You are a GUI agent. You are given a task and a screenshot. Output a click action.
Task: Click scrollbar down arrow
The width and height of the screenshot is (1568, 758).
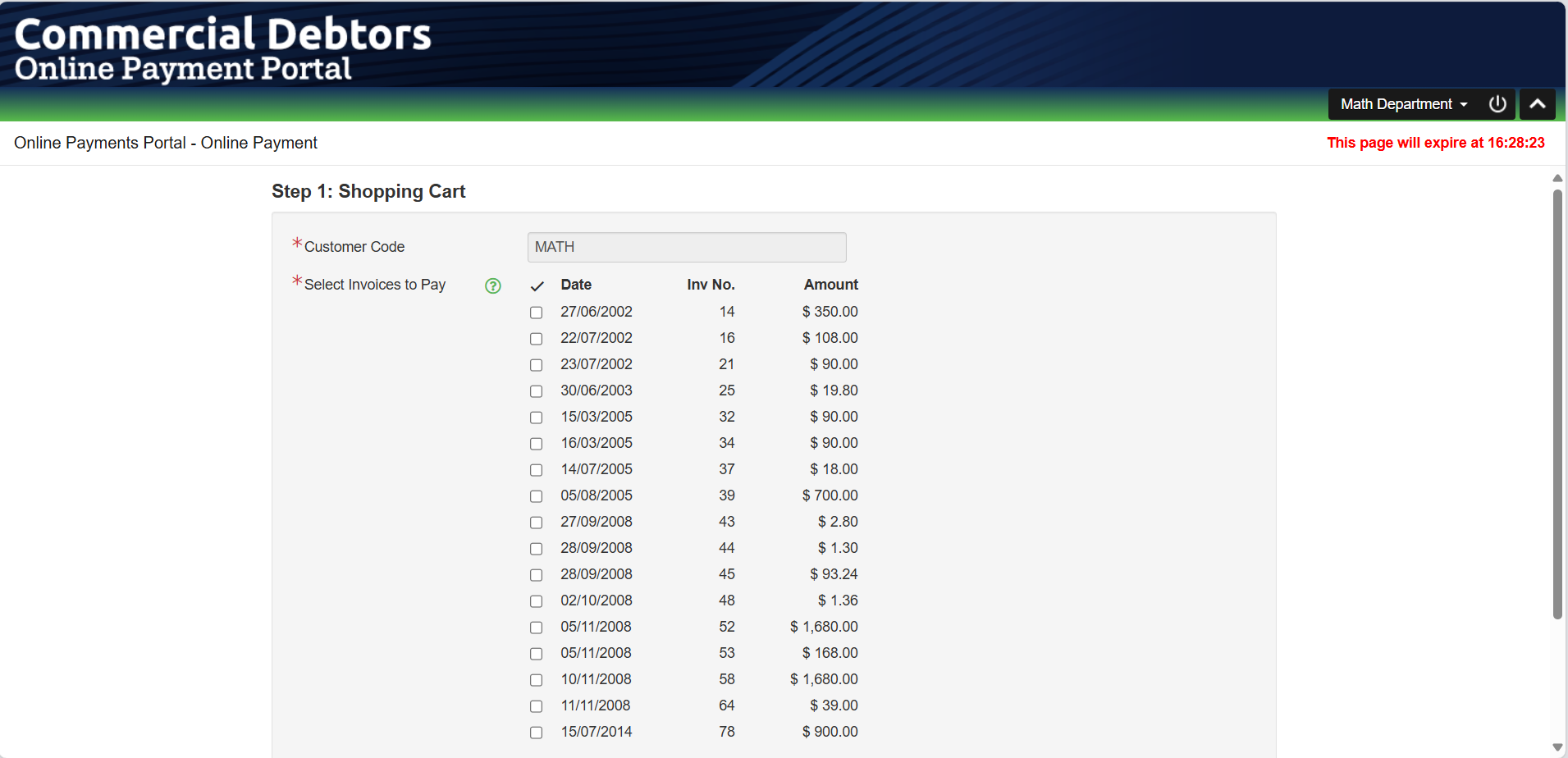(x=1557, y=747)
